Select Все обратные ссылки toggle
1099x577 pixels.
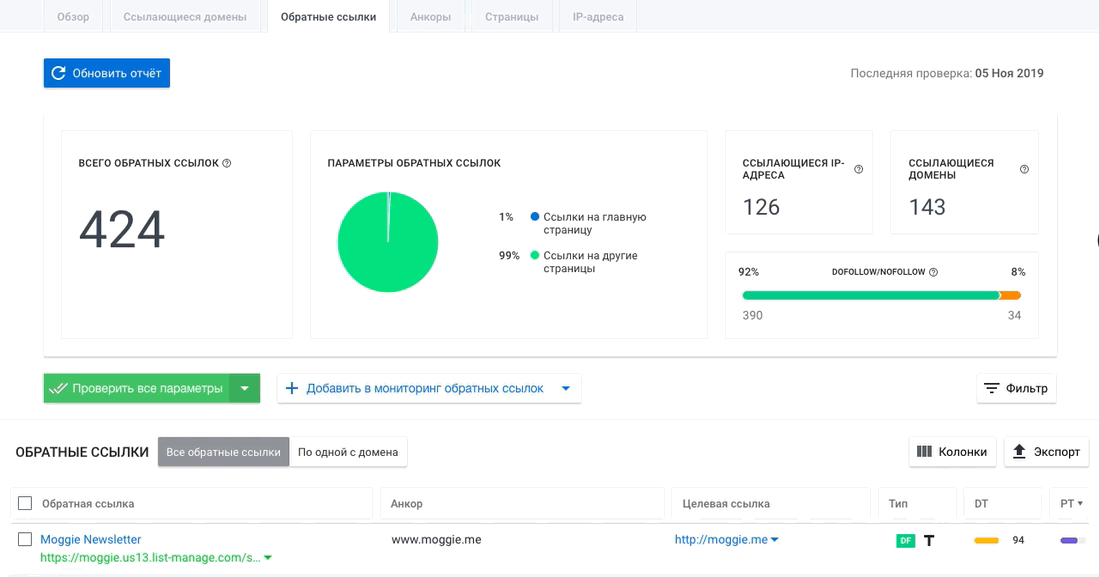coord(224,452)
